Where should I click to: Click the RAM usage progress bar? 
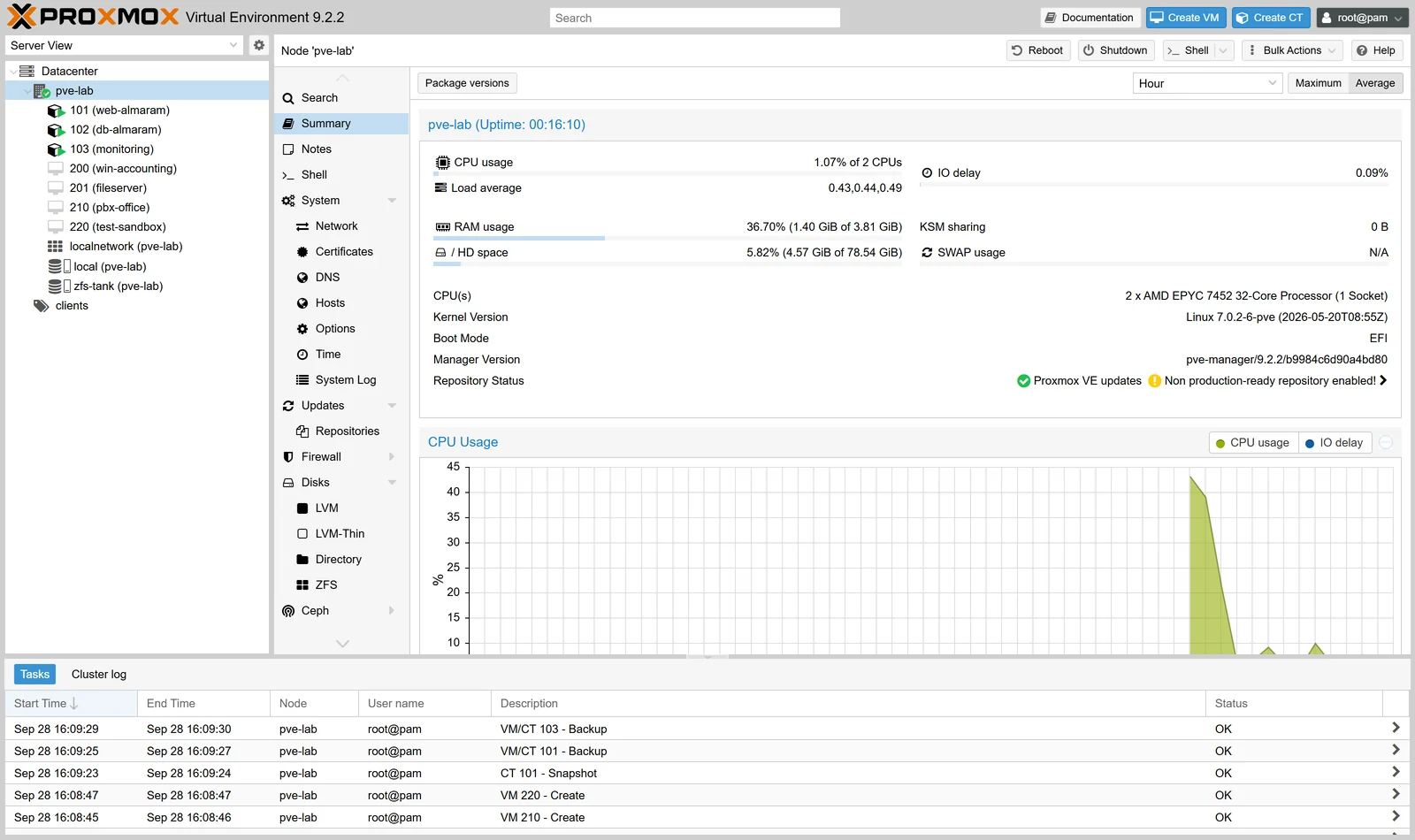pyautogui.click(x=668, y=238)
